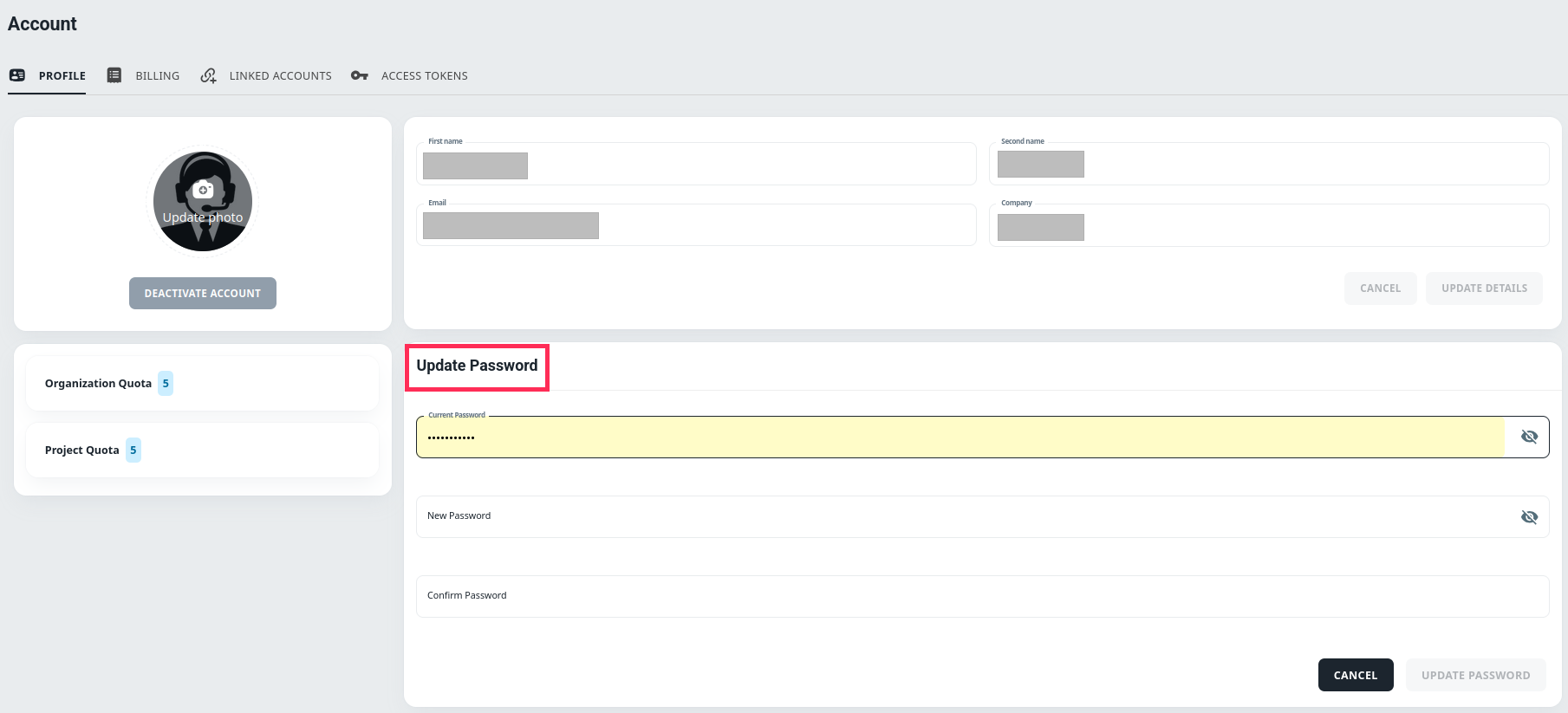
Task: Show the current password with eye toggle
Action: [x=1529, y=437]
